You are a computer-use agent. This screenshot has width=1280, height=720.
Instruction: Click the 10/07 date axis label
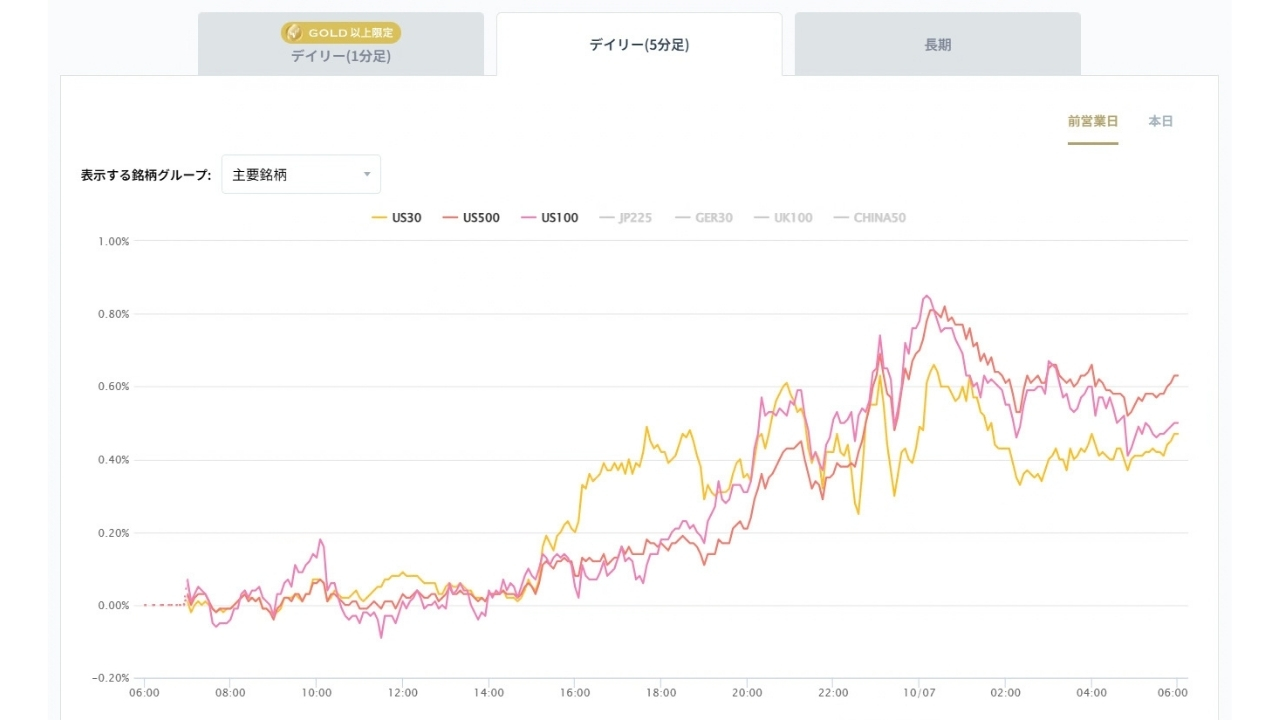point(919,692)
